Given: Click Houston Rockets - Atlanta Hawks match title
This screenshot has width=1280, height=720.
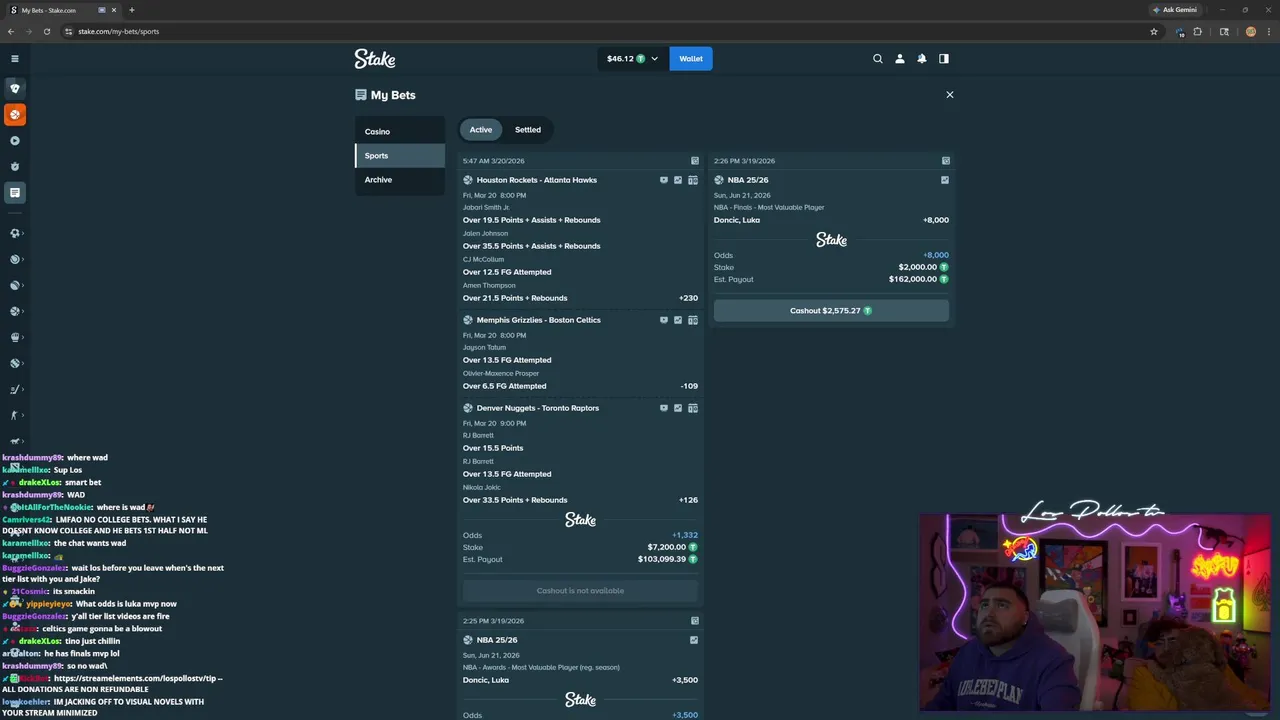Looking at the screenshot, I should click(536, 180).
